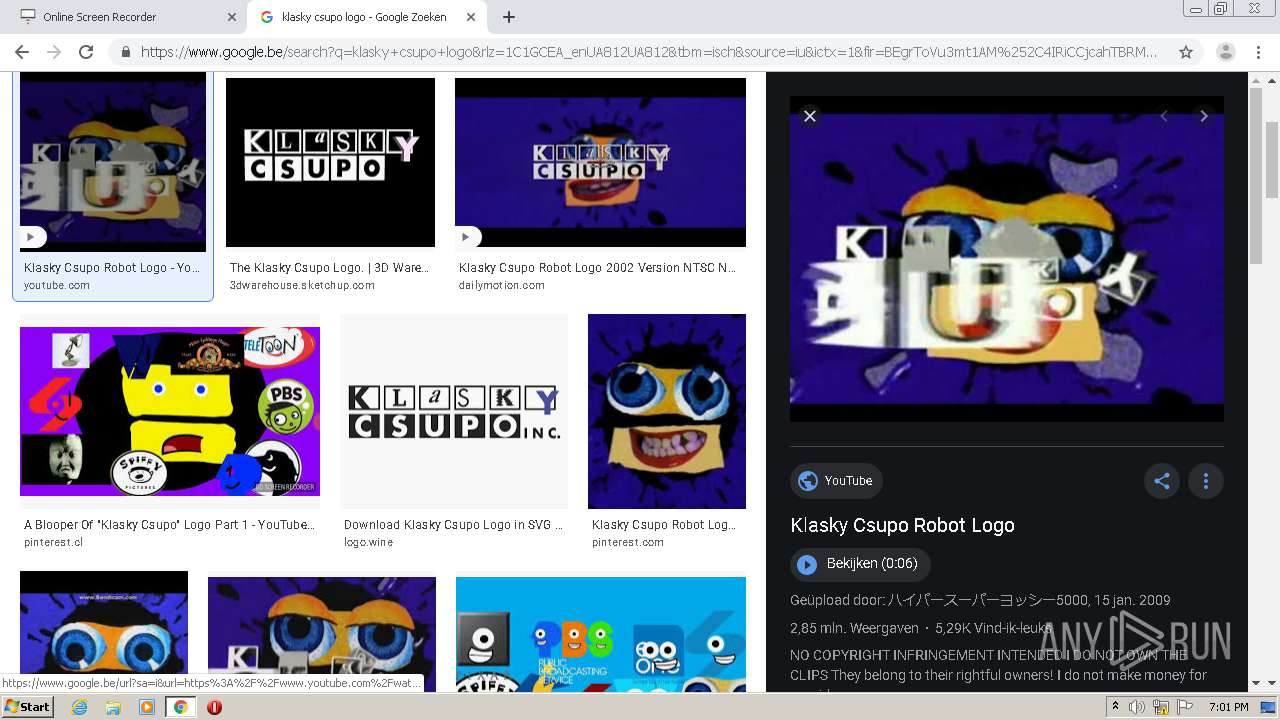This screenshot has height=720, width=1280.
Task: Close the image preview panel
Action: (810, 116)
